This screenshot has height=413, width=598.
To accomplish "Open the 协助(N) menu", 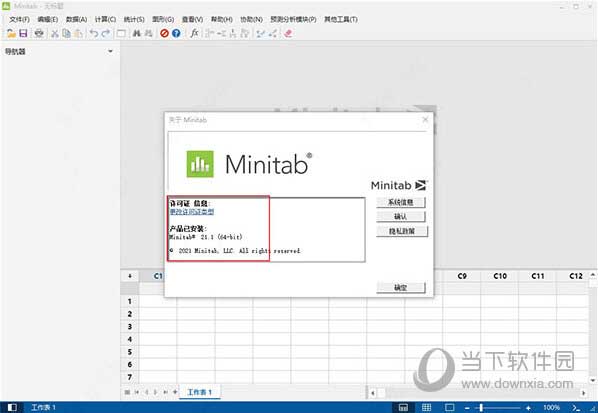I will [251, 19].
